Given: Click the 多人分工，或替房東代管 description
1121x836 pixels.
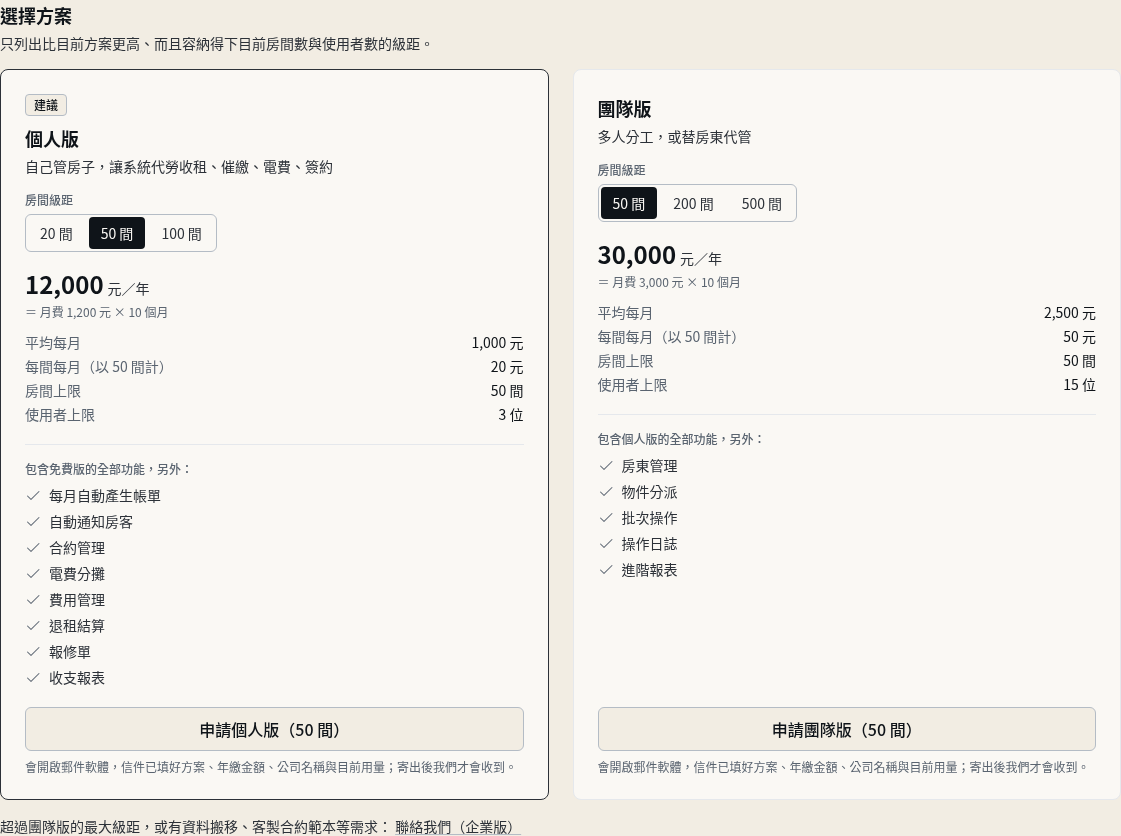Looking at the screenshot, I should [674, 137].
